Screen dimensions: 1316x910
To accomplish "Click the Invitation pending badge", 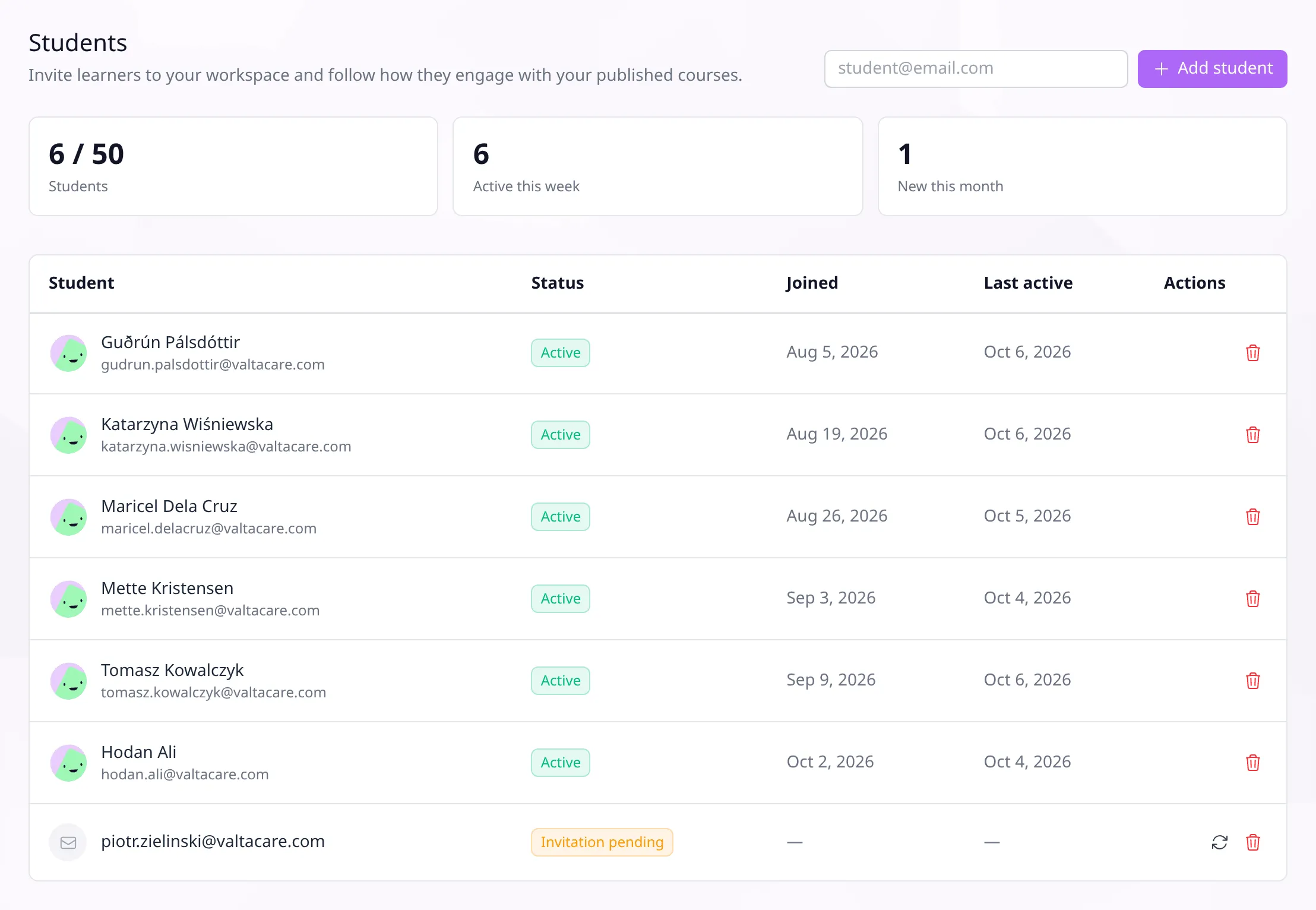I will pyautogui.click(x=602, y=842).
